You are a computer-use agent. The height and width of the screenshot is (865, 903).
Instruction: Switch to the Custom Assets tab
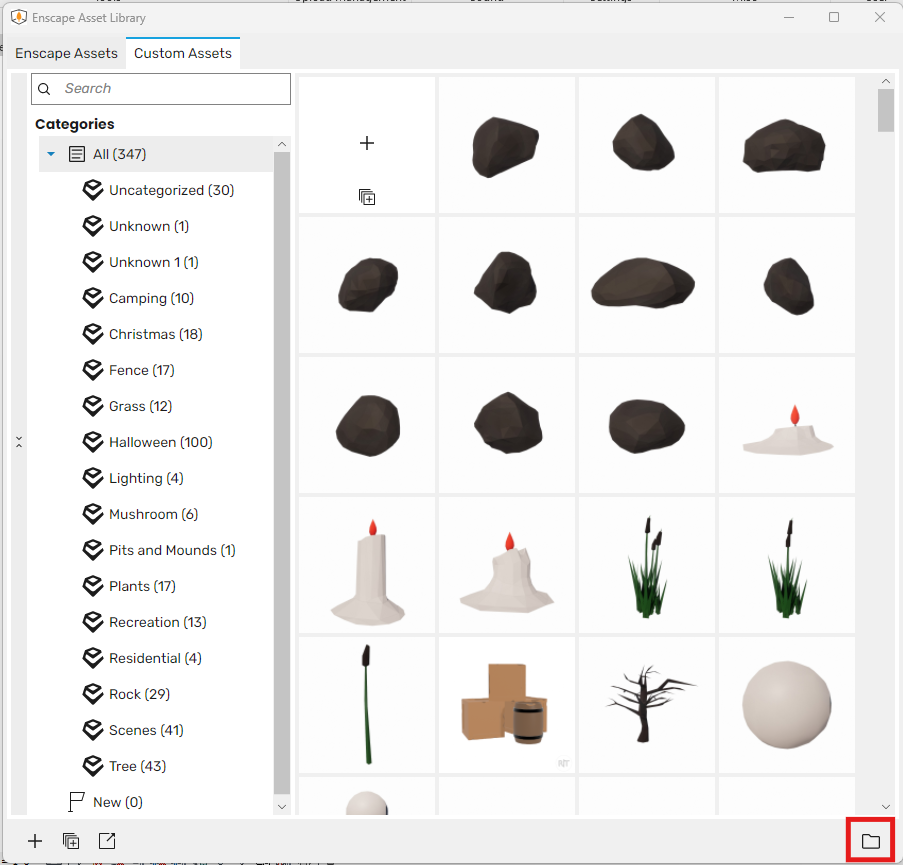pos(182,53)
